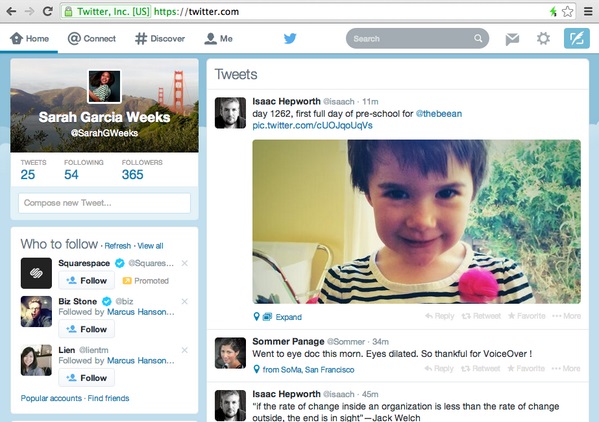599x422 pixels.
Task: Dismiss the Squarespace suggestion
Action: pos(185,263)
